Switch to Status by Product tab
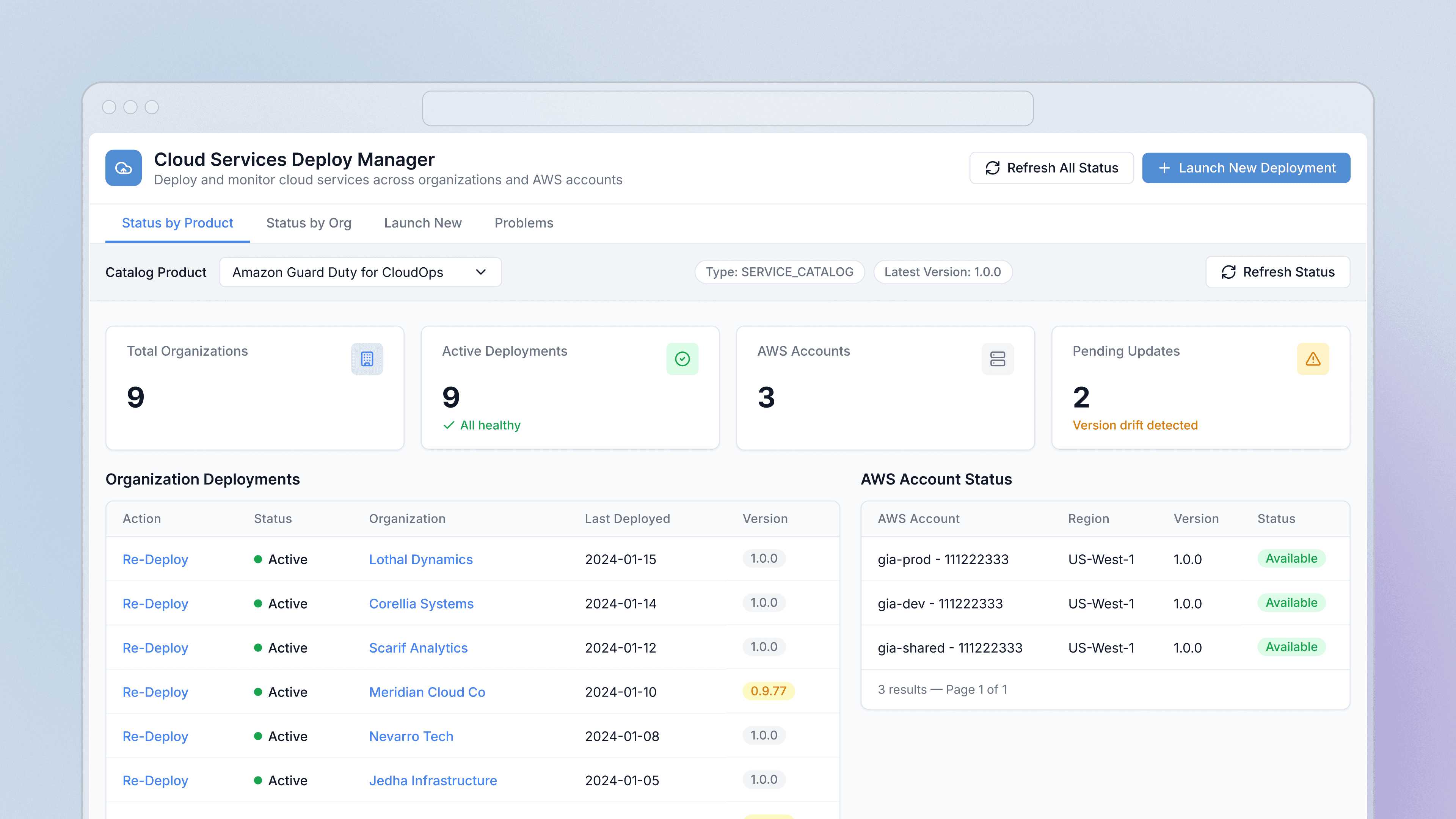Image resolution: width=1456 pixels, height=819 pixels. tap(177, 223)
